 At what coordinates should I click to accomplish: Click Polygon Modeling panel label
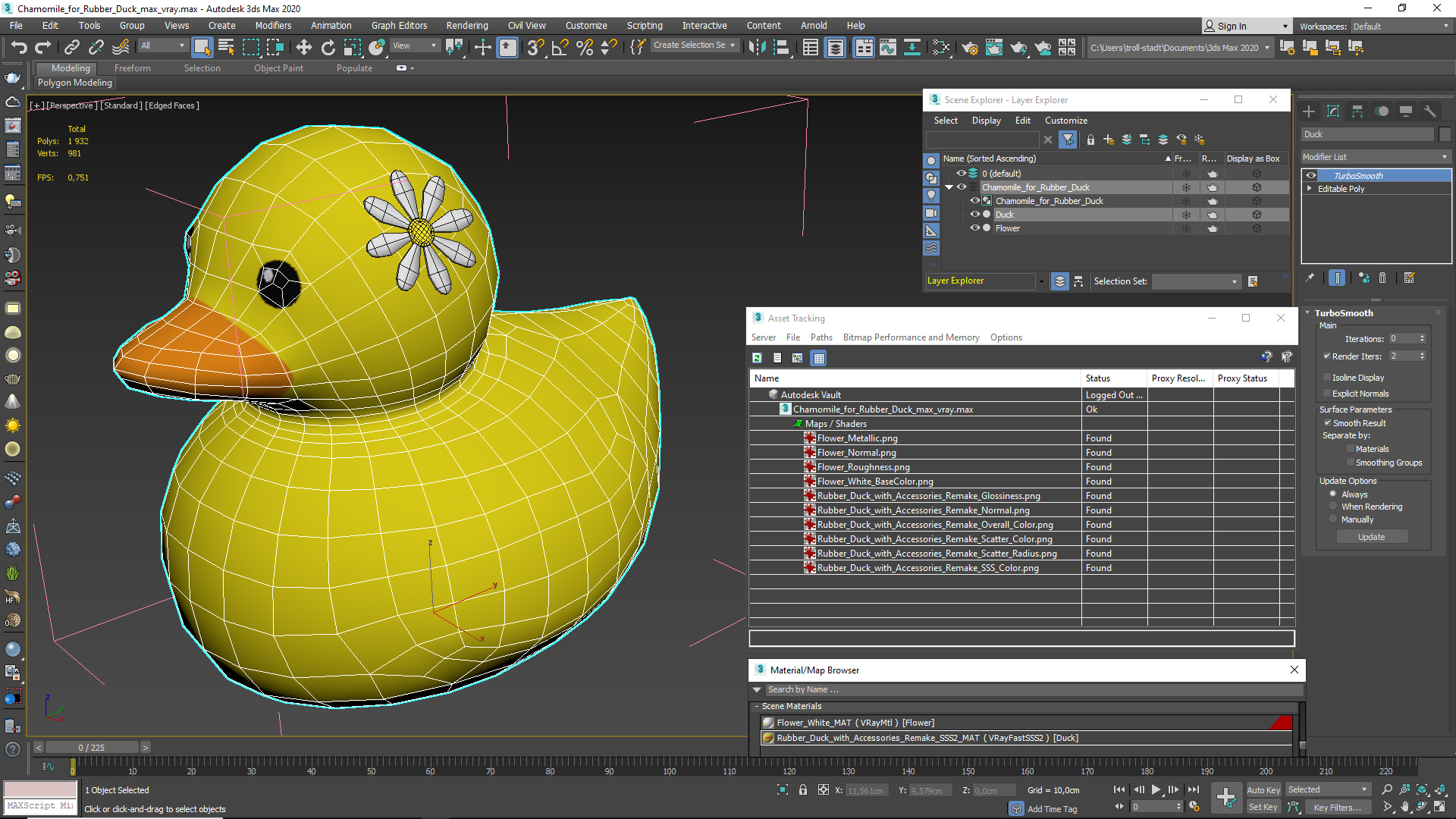(x=75, y=83)
